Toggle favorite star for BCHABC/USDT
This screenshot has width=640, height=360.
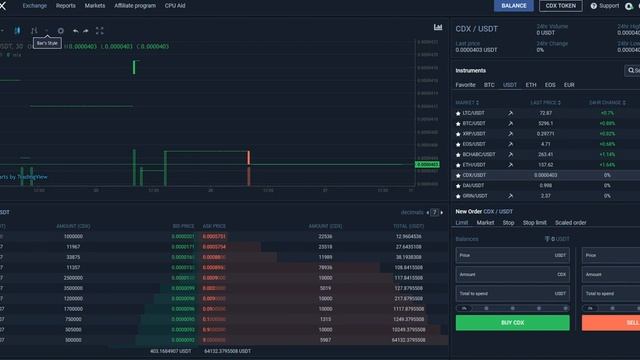pos(458,155)
